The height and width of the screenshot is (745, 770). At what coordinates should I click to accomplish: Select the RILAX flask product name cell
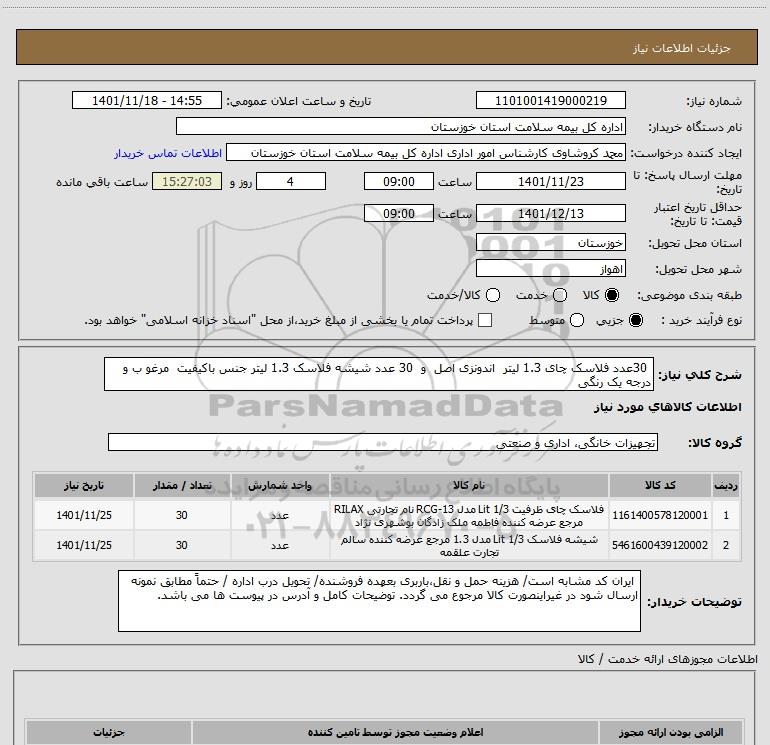pyautogui.click(x=468, y=515)
